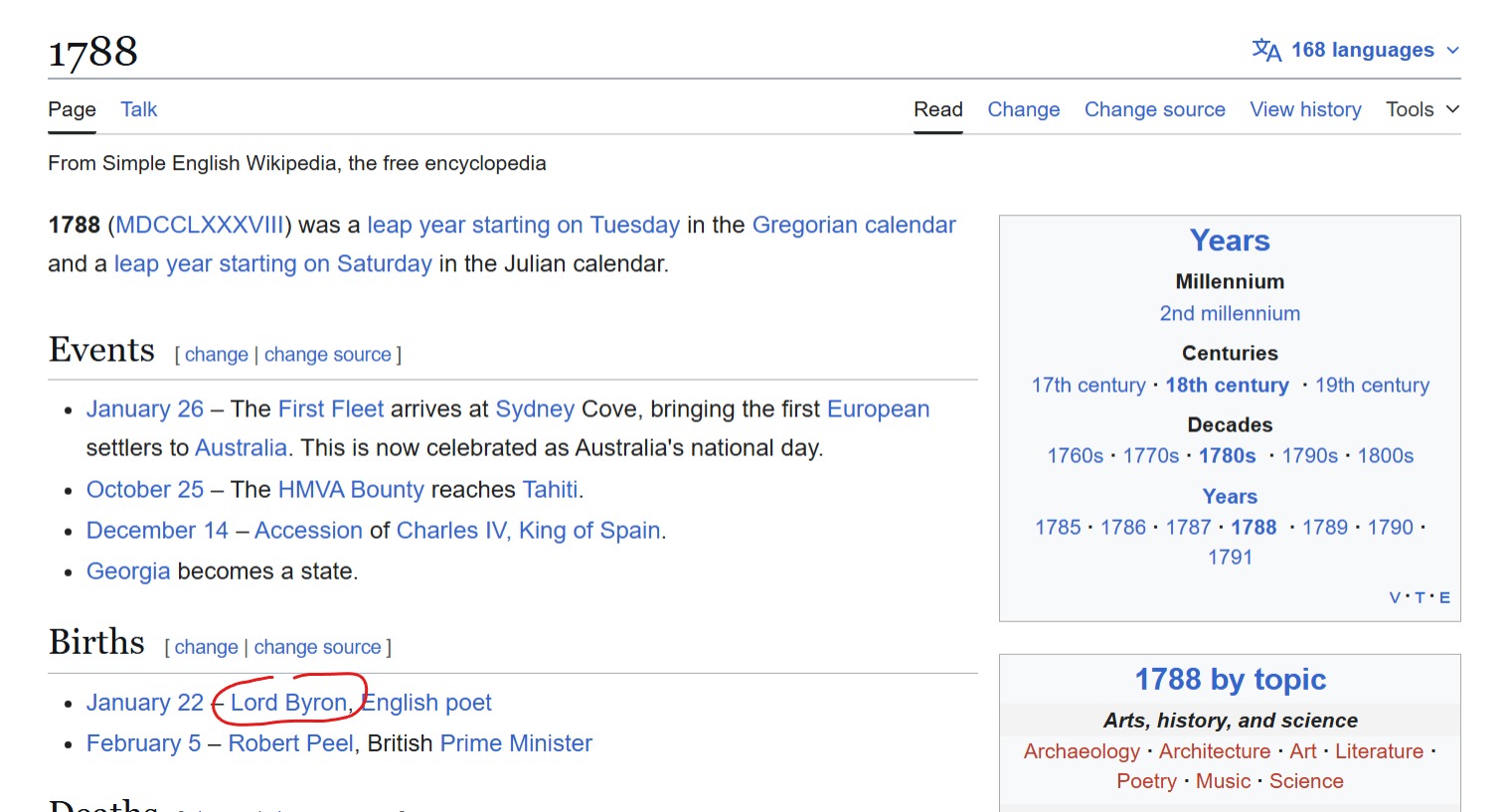
Task: Open the 2nd millennium link
Action: pyautogui.click(x=1230, y=313)
